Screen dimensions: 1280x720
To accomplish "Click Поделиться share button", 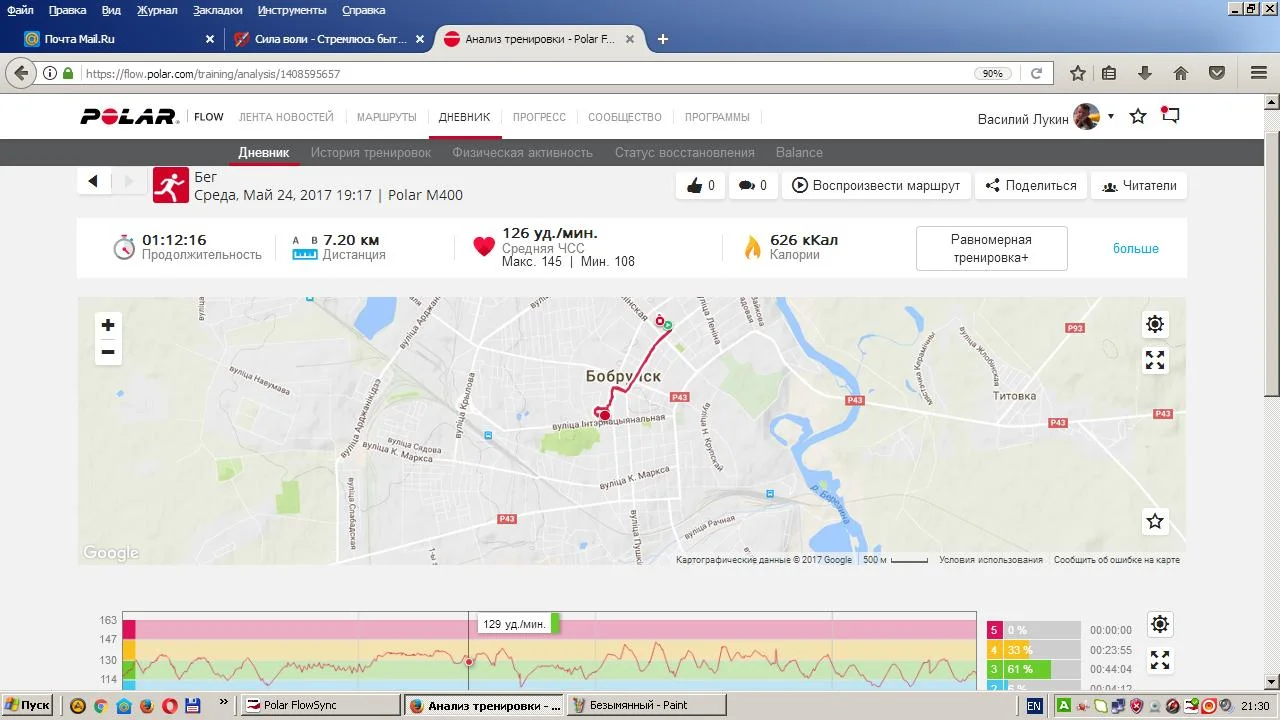I will (1031, 185).
